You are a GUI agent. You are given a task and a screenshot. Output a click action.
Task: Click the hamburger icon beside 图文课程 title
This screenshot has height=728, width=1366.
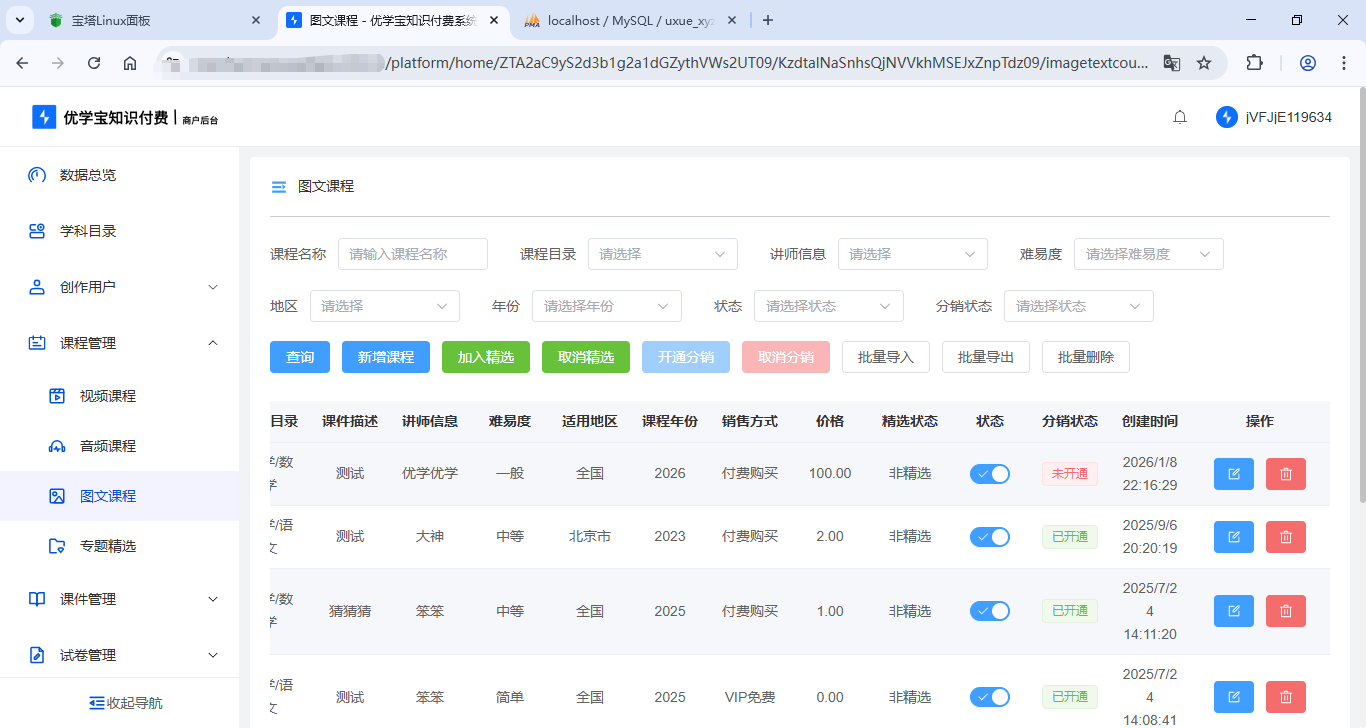(x=278, y=185)
